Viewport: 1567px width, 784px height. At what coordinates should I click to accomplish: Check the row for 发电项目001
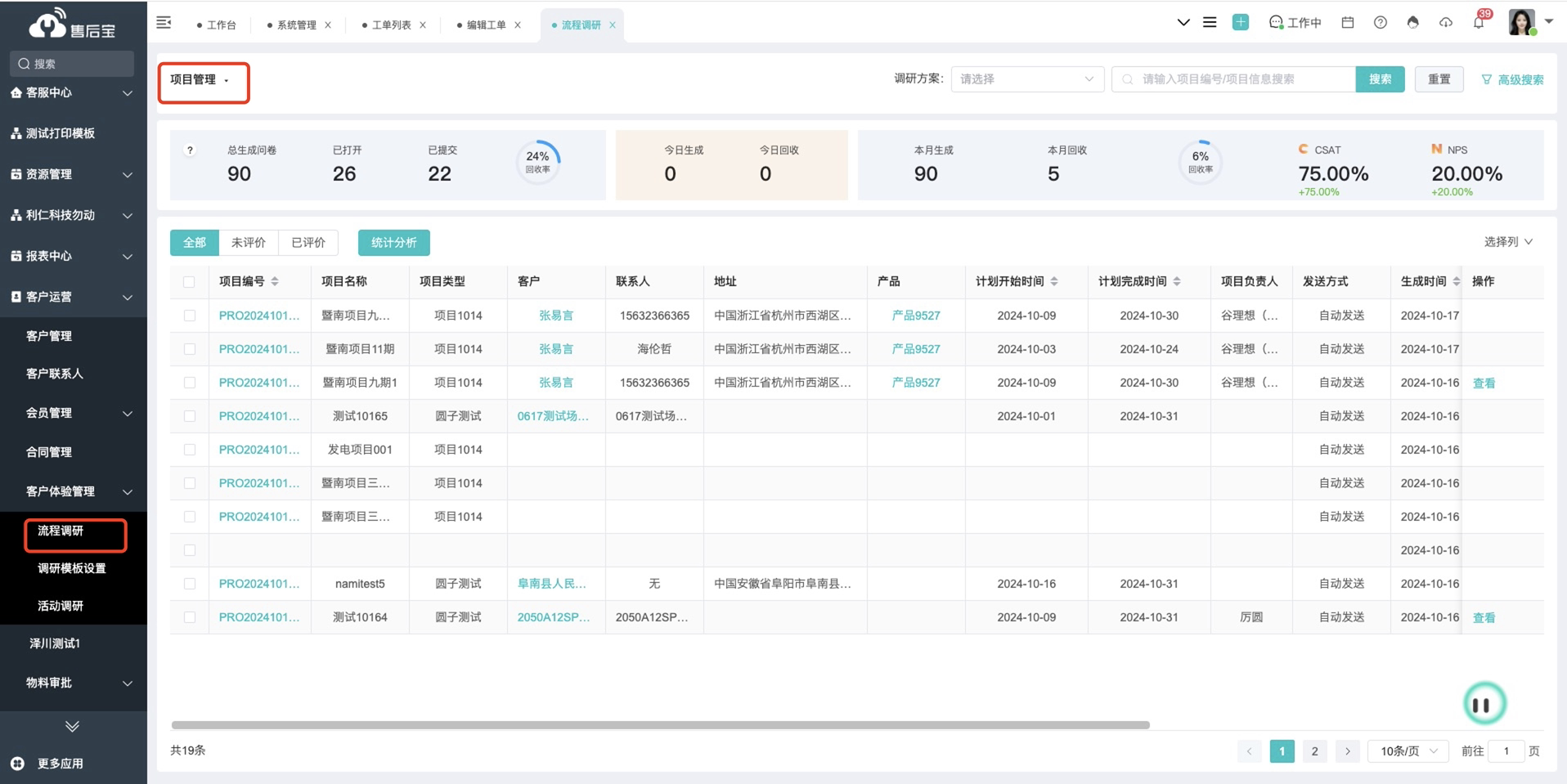coord(190,450)
